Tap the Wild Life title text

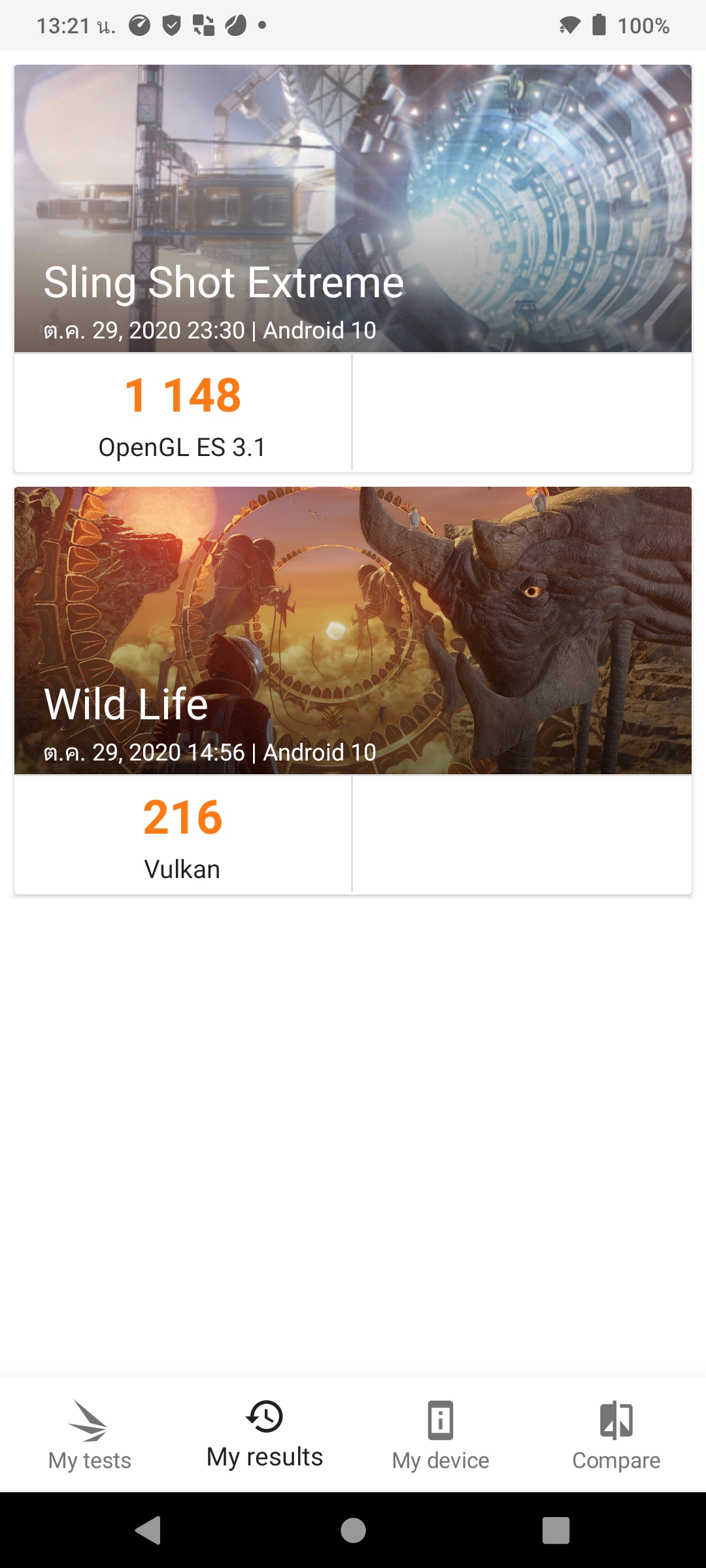[x=126, y=704]
